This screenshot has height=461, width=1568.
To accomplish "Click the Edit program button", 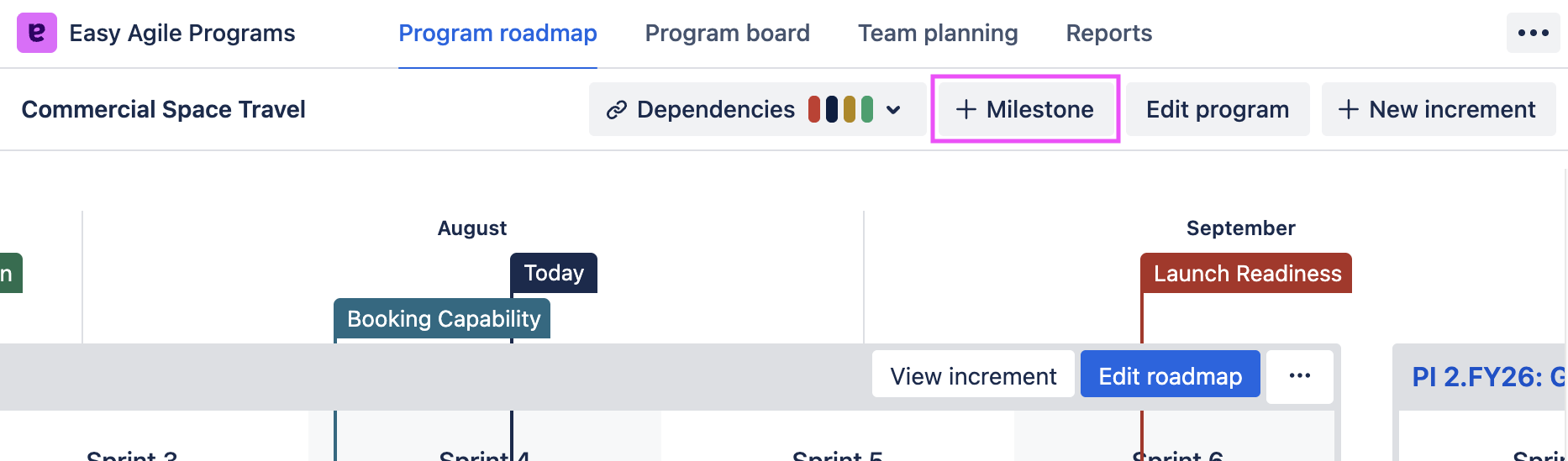I will pos(1217,109).
